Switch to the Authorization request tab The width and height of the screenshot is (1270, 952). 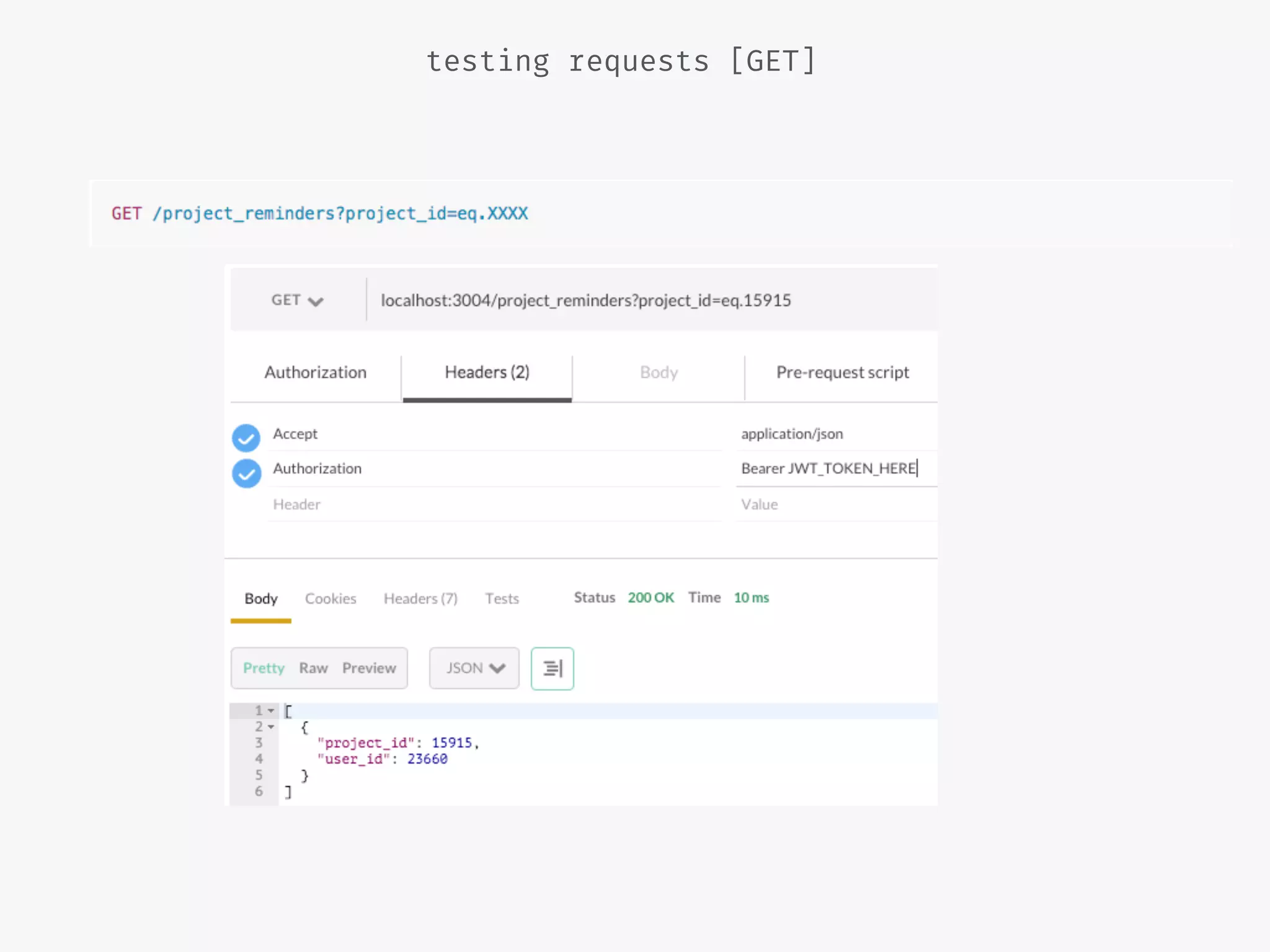point(315,372)
